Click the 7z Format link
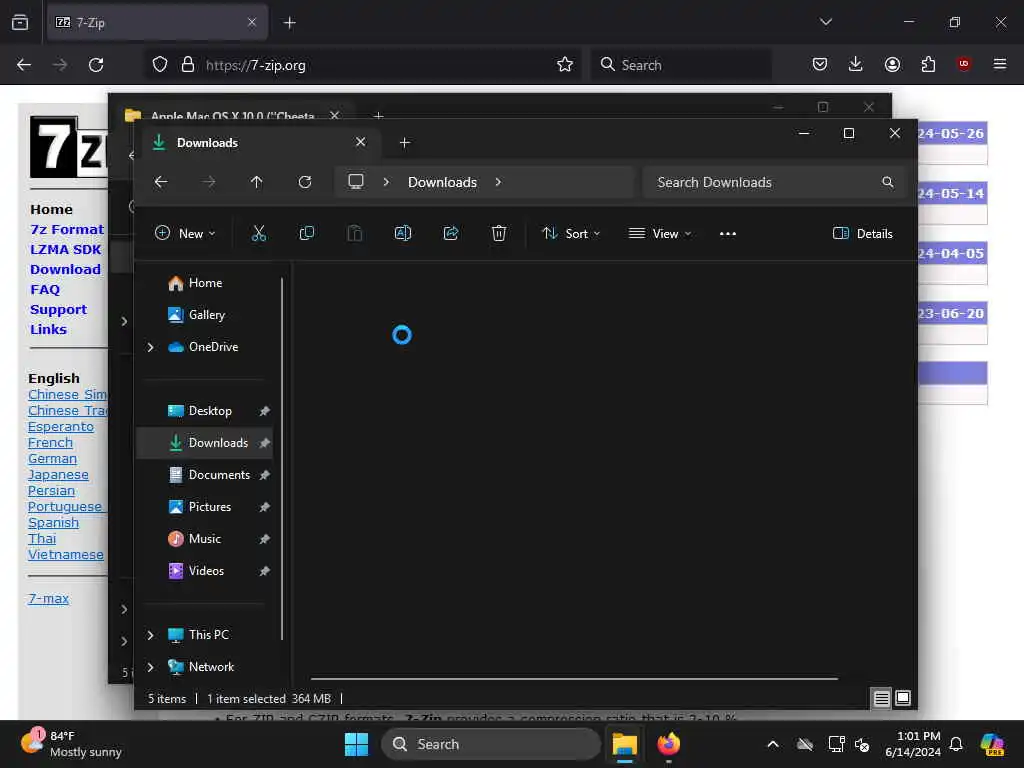Image resolution: width=1024 pixels, height=768 pixels. [67, 229]
